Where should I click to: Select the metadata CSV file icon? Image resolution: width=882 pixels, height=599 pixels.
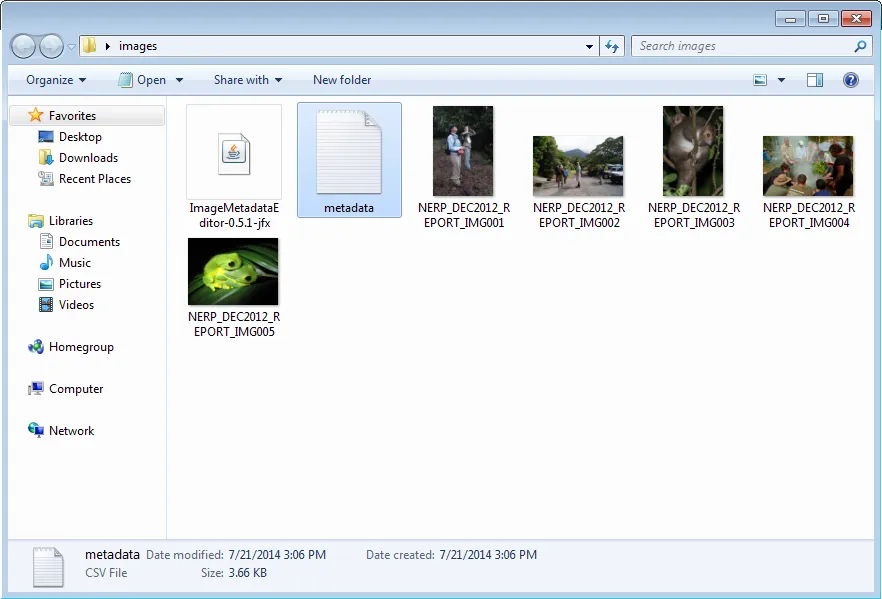[349, 152]
